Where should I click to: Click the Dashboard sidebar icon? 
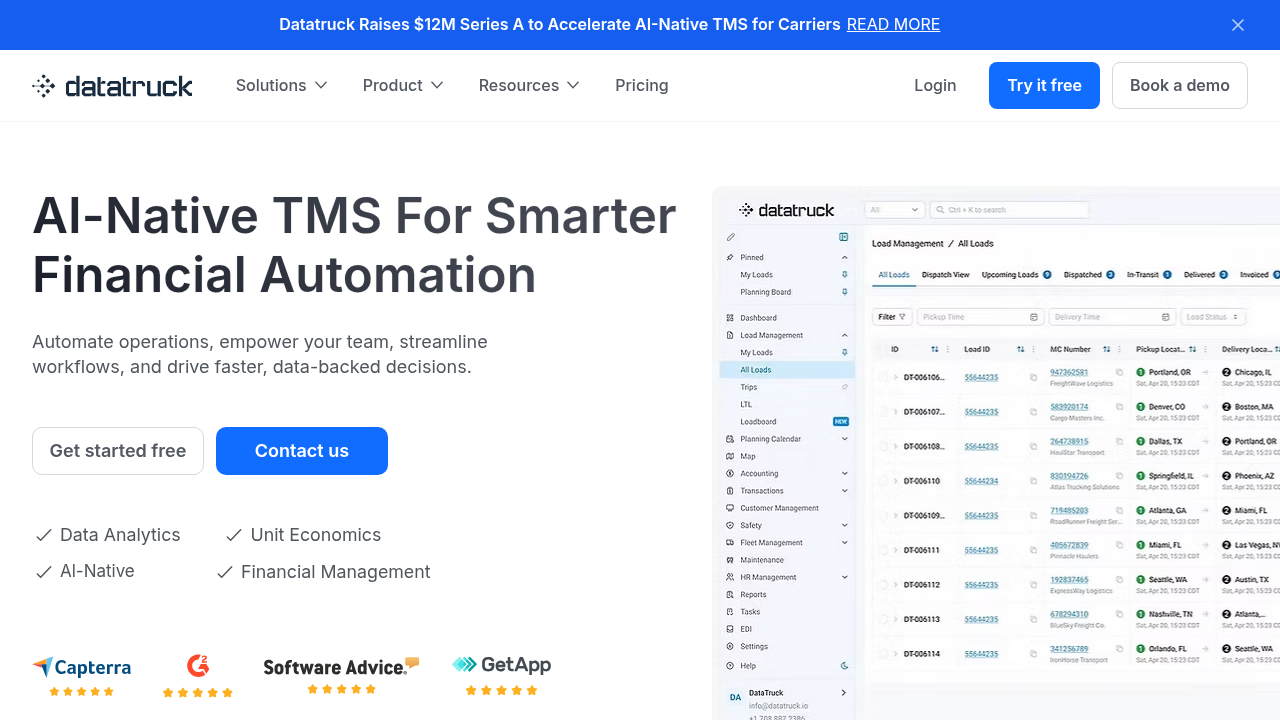[x=730, y=318]
